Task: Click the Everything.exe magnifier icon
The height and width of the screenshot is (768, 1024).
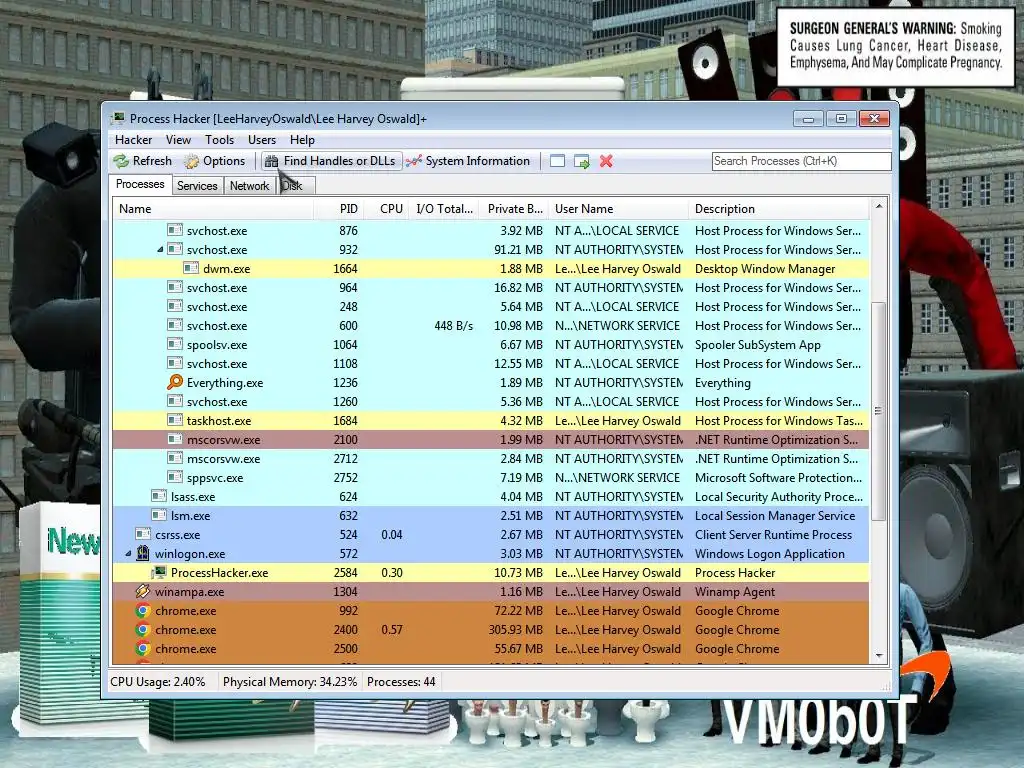Action: pyautogui.click(x=174, y=383)
